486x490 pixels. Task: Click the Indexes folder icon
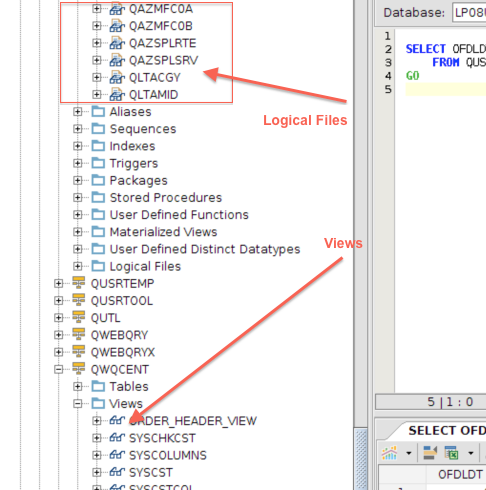coord(98,146)
